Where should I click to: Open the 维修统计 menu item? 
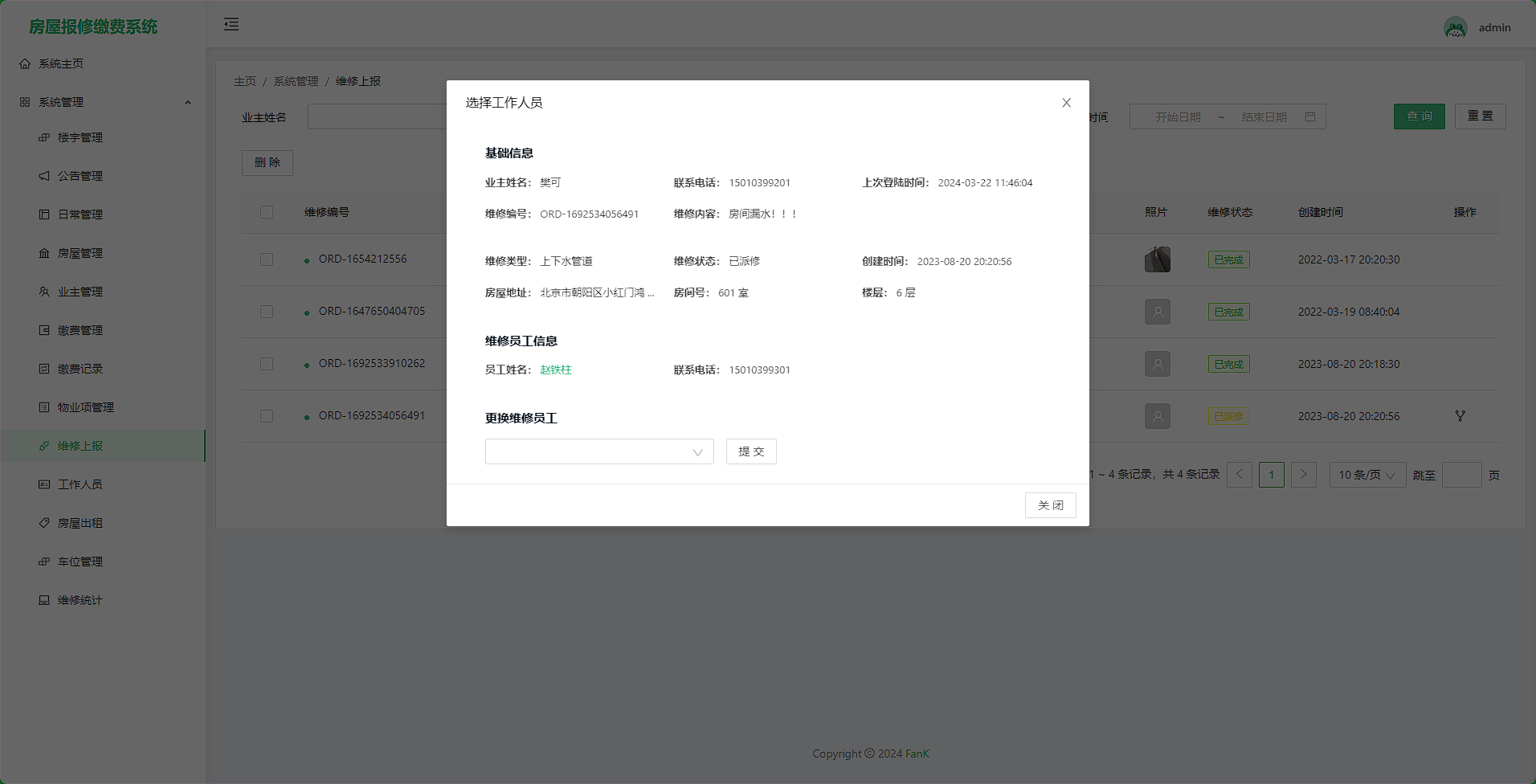pyautogui.click(x=103, y=600)
